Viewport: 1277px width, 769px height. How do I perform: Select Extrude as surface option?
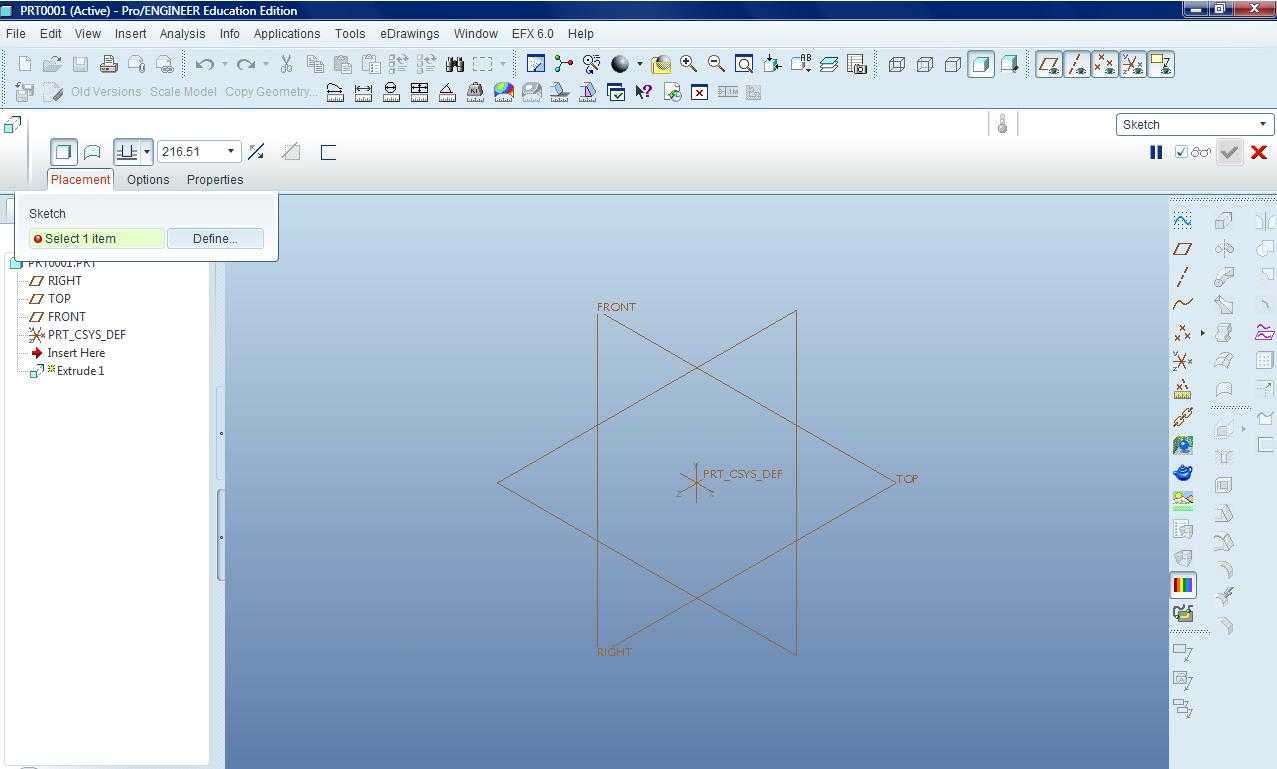[92, 152]
